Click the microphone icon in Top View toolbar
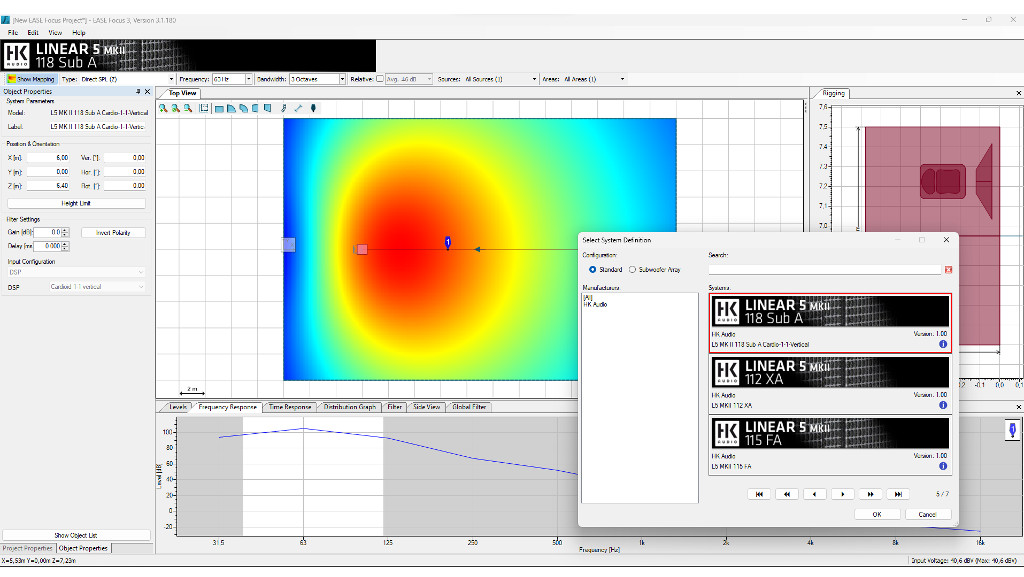The width and height of the screenshot is (1024, 577). 313,108
